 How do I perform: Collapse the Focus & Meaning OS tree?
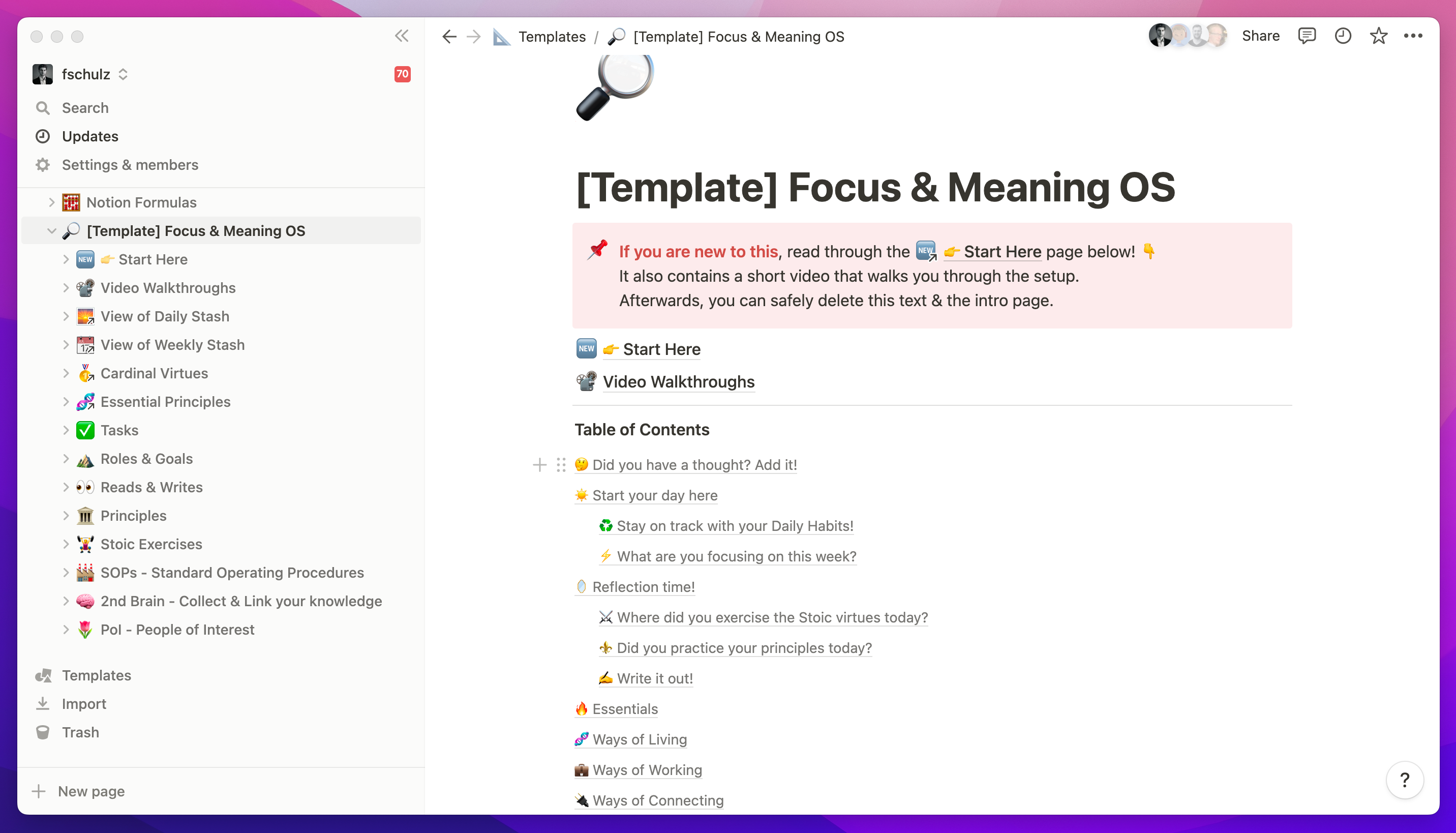tap(51, 230)
